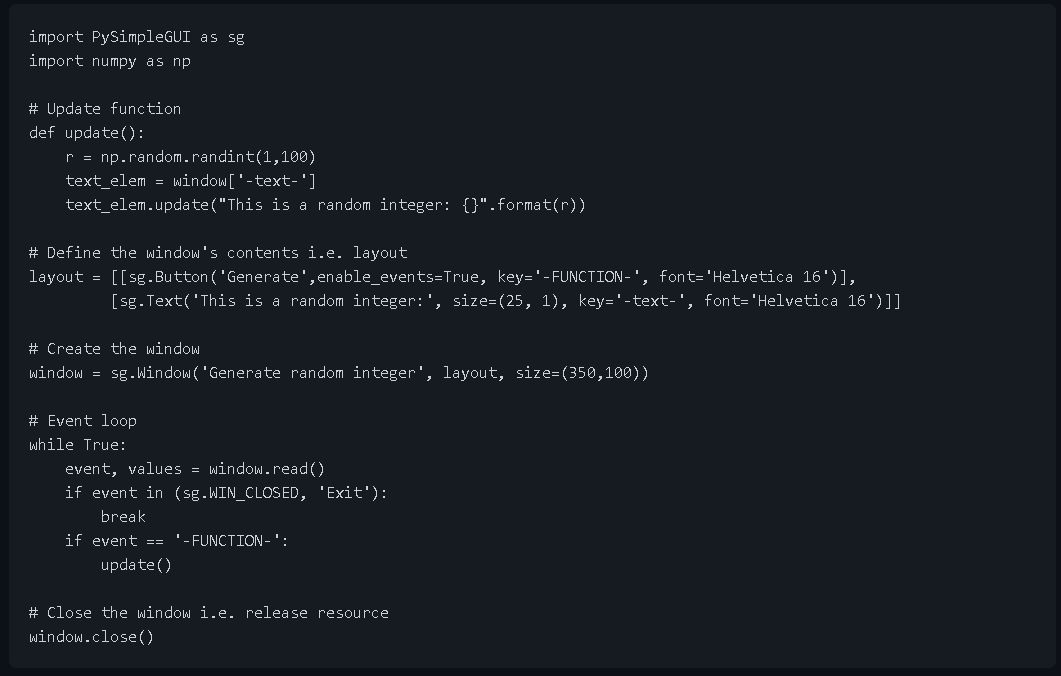
Task: Click the 'def update():' line
Action: click(x=87, y=133)
